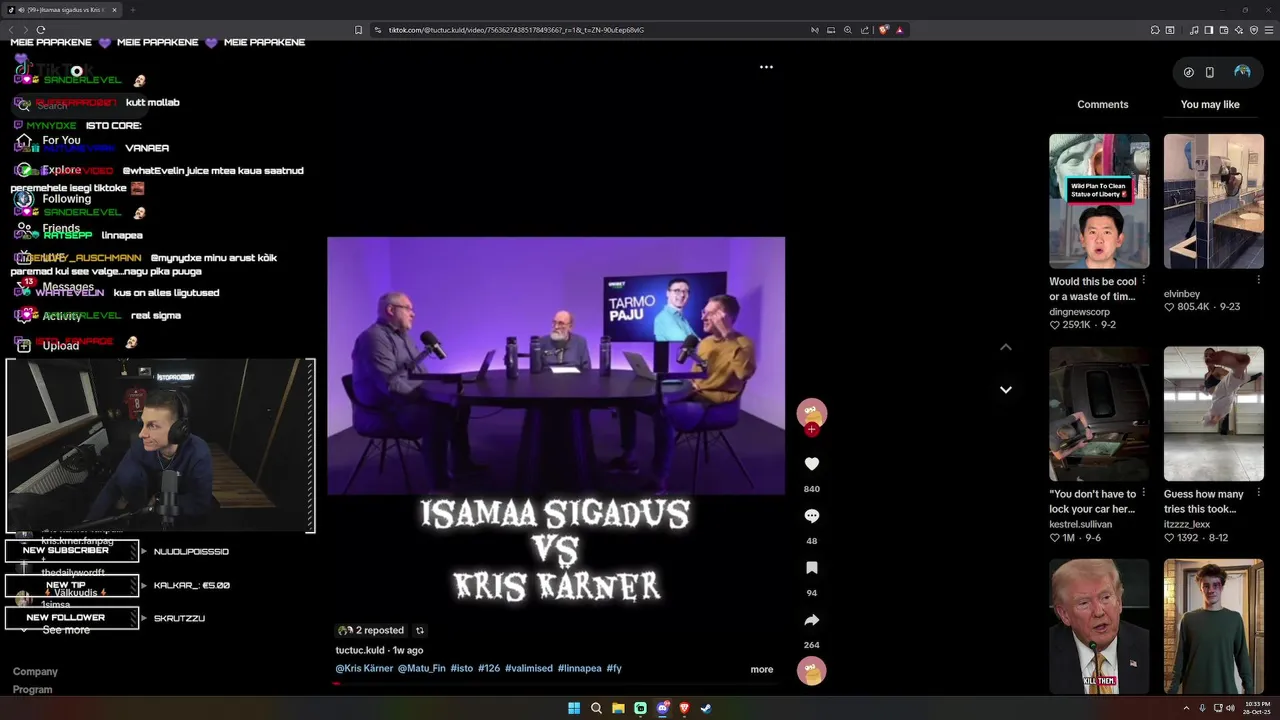This screenshot has height=720, width=1280.
Task: Open Messages in TikTok sidebar
Action: click(67, 287)
